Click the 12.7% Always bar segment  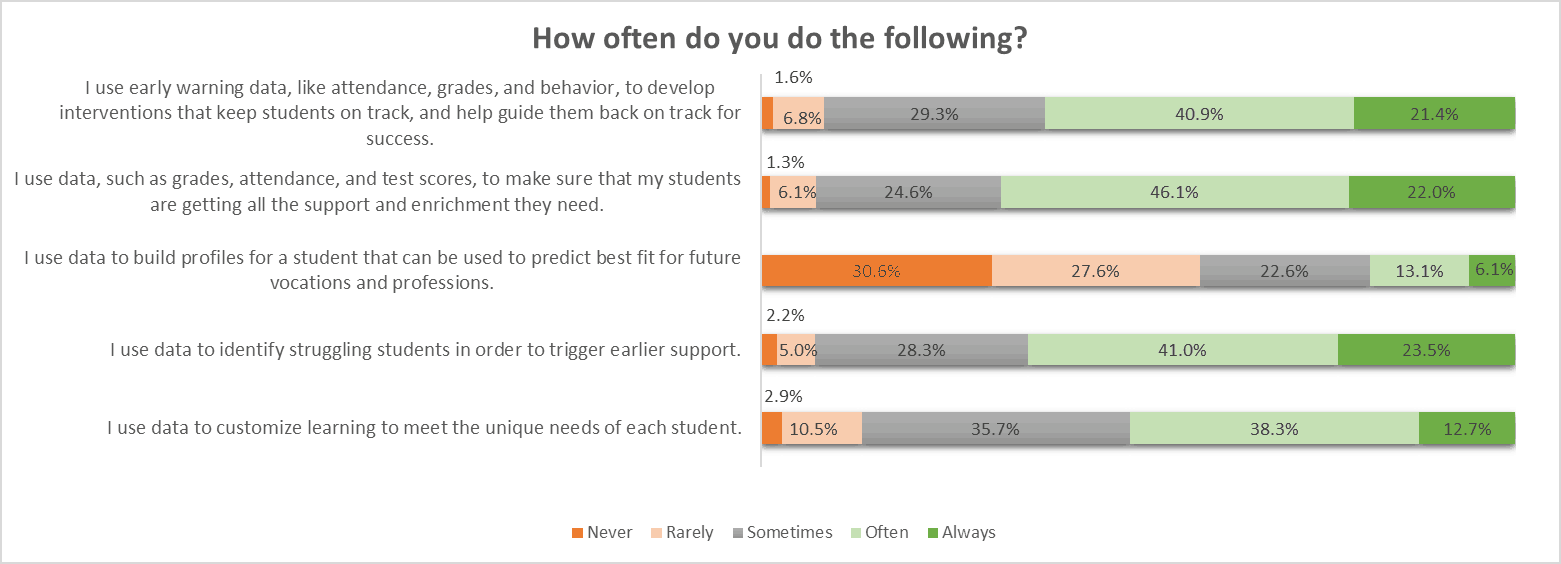[x=1467, y=428]
